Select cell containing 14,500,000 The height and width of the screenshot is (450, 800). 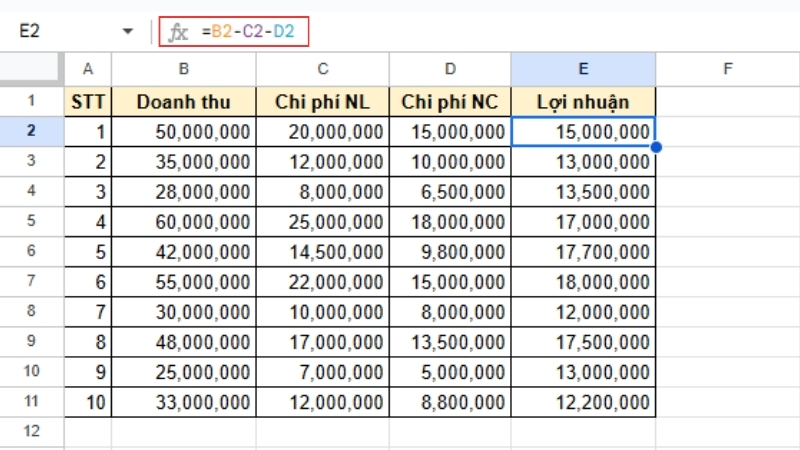pyautogui.click(x=322, y=251)
